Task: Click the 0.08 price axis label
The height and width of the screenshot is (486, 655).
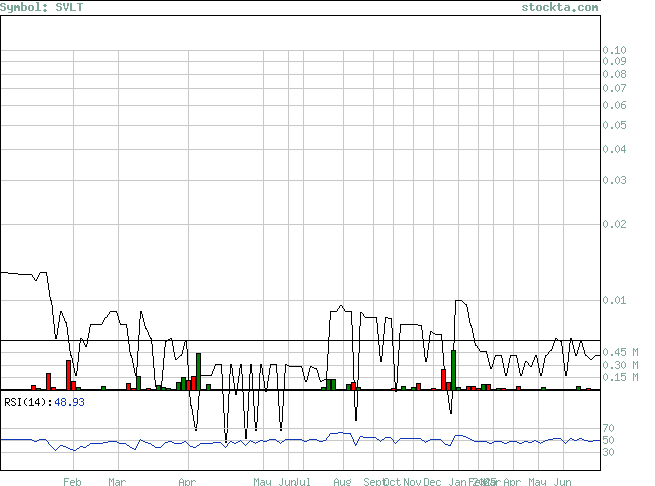Action: pyautogui.click(x=614, y=74)
